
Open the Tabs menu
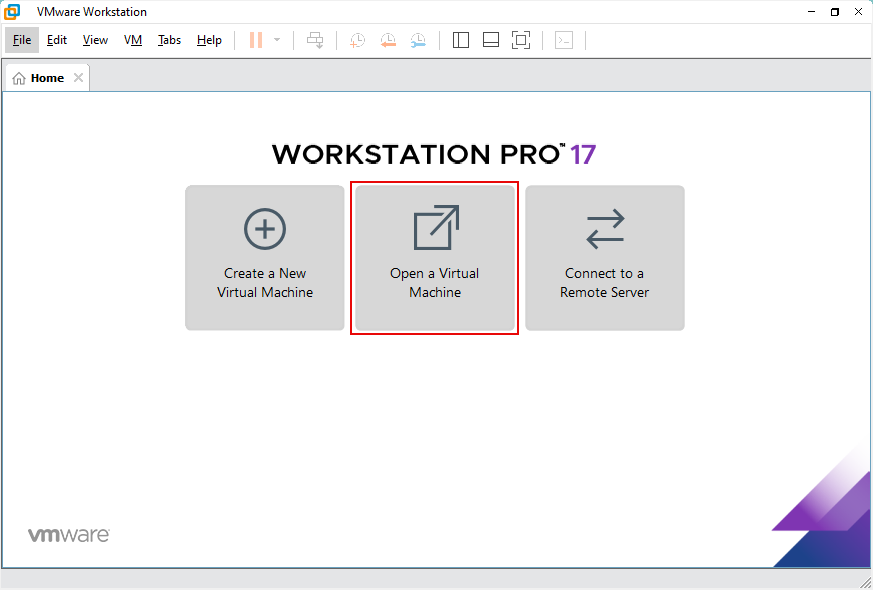[x=168, y=40]
